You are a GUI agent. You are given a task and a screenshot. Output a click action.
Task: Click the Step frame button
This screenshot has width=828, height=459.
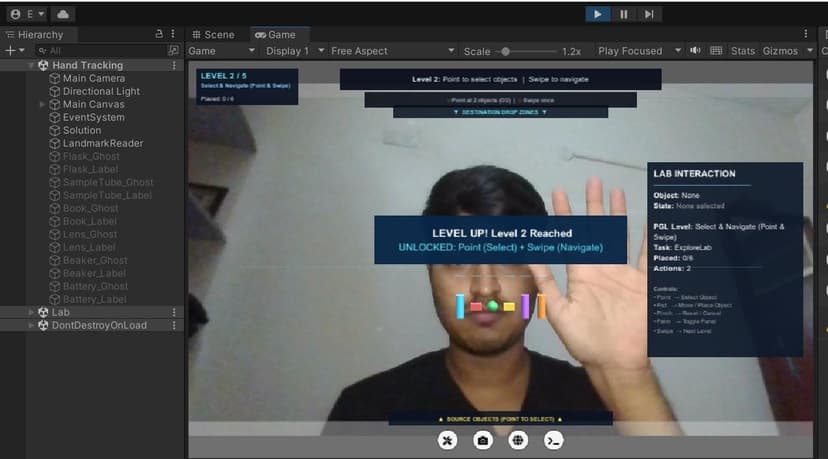[x=649, y=14]
